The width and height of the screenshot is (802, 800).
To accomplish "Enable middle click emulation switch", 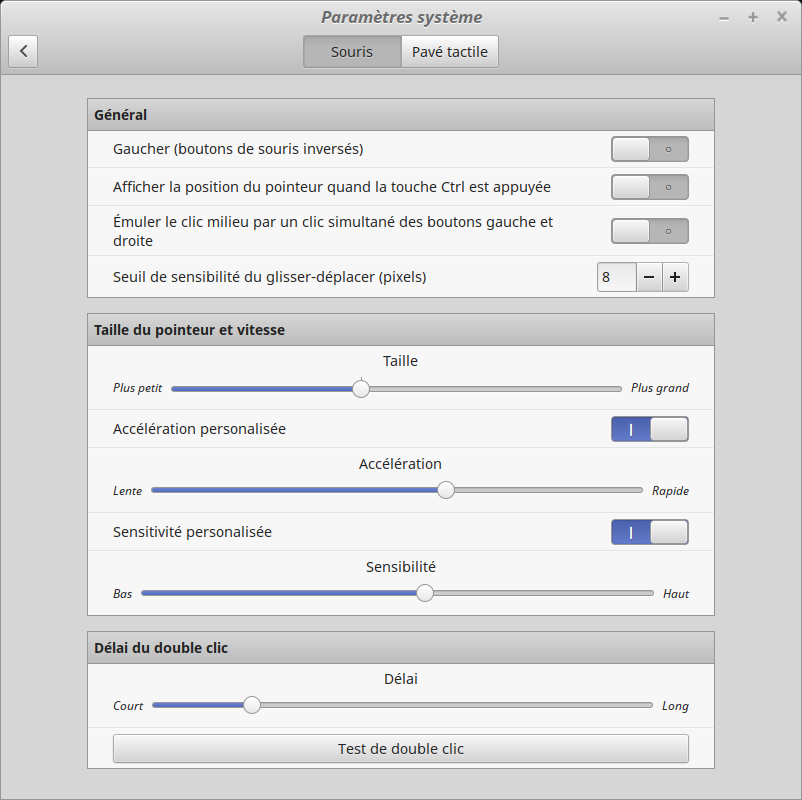I will coord(649,231).
